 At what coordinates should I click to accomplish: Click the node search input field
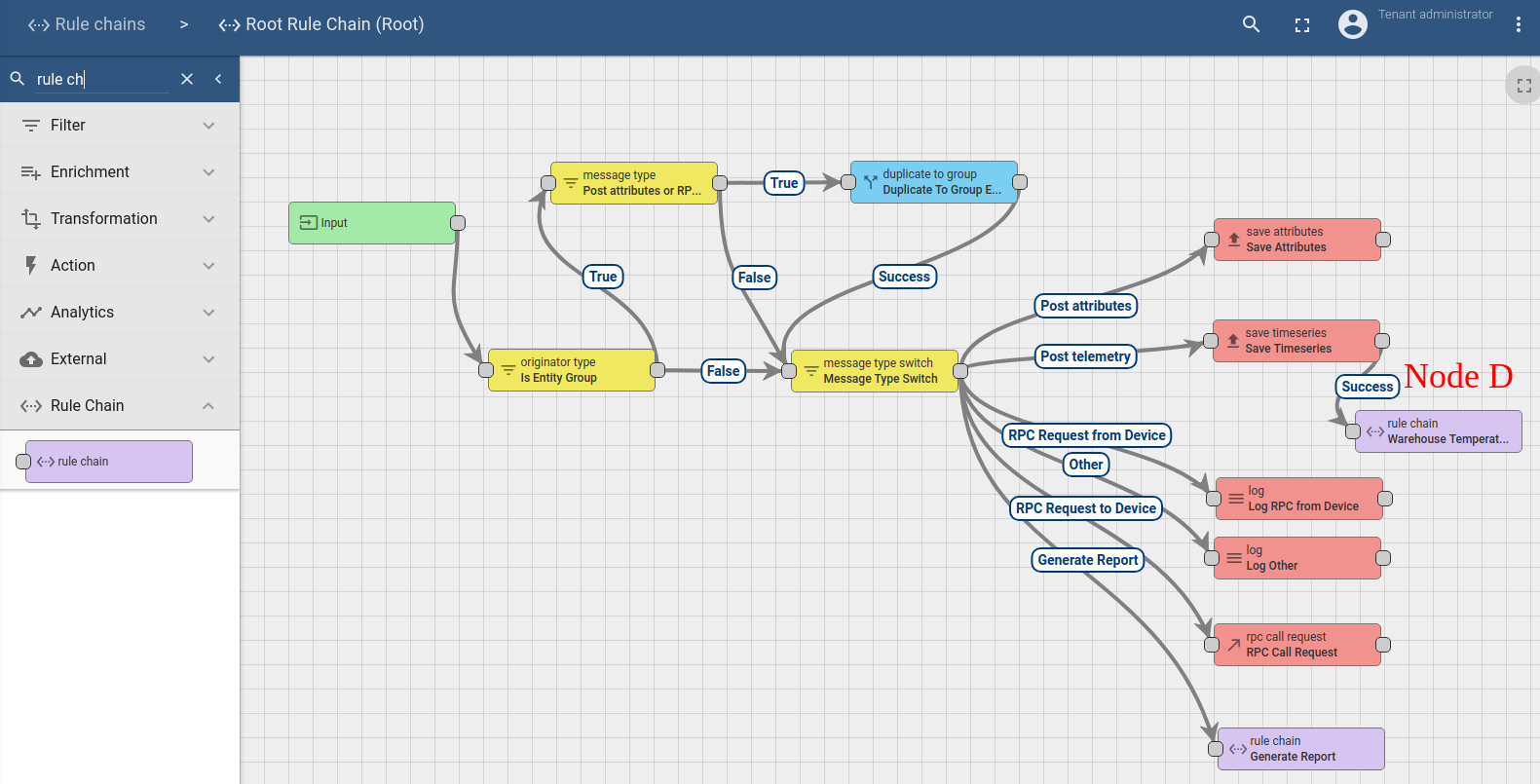pos(102,79)
